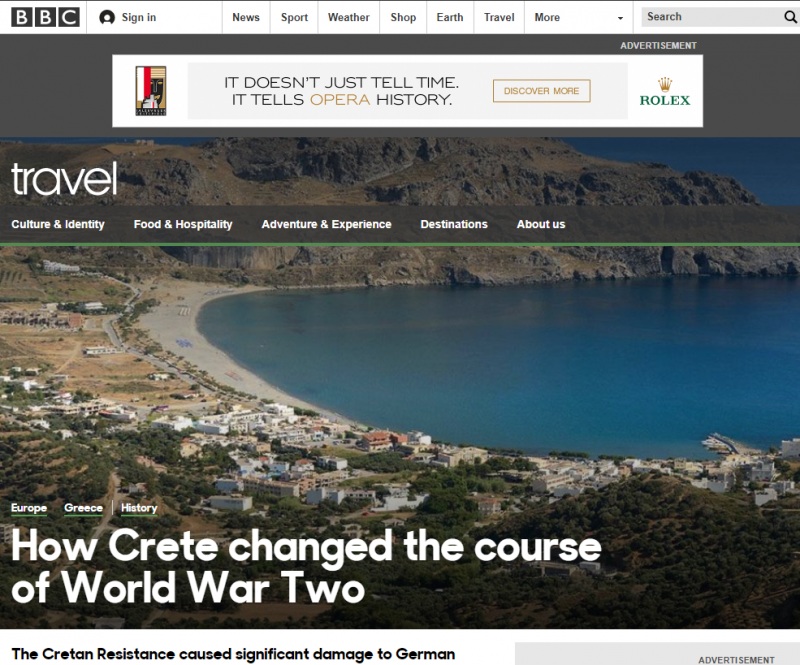
Task: Open the Earth section link
Action: point(450,17)
